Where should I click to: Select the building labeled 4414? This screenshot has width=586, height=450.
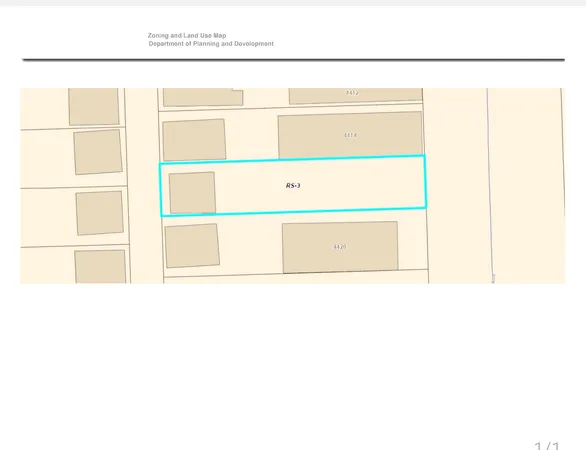tap(350, 135)
